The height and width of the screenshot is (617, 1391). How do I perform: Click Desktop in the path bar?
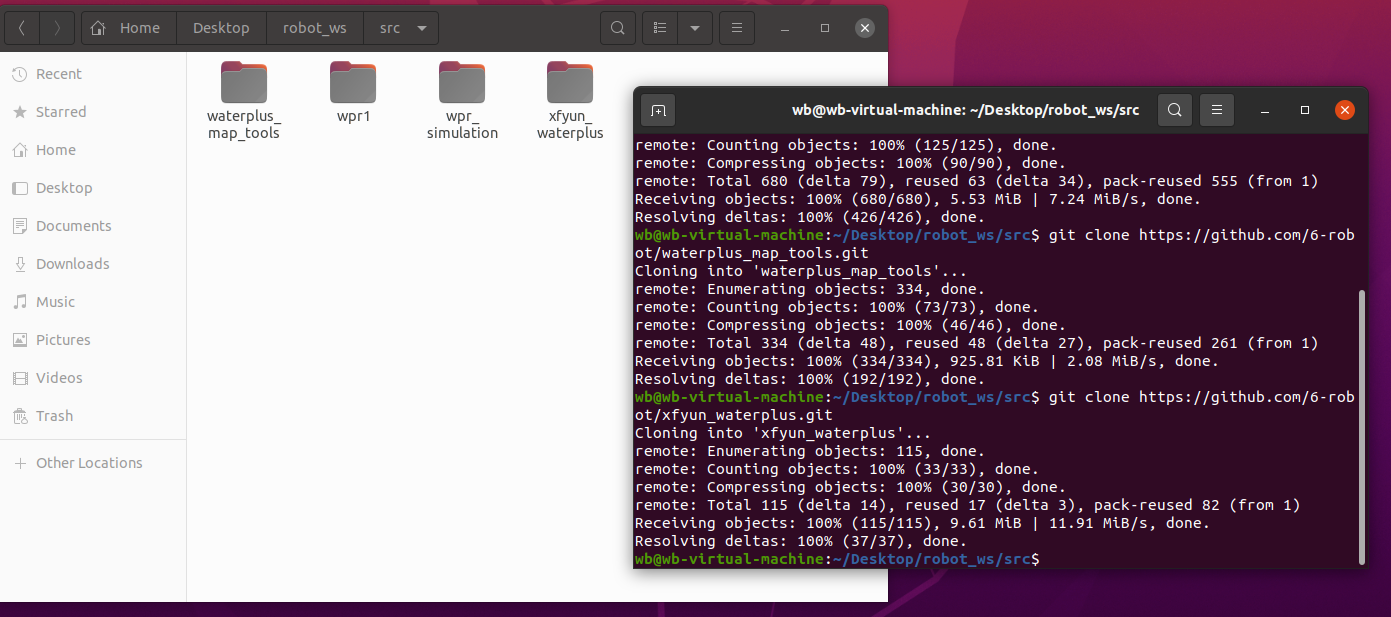click(222, 28)
